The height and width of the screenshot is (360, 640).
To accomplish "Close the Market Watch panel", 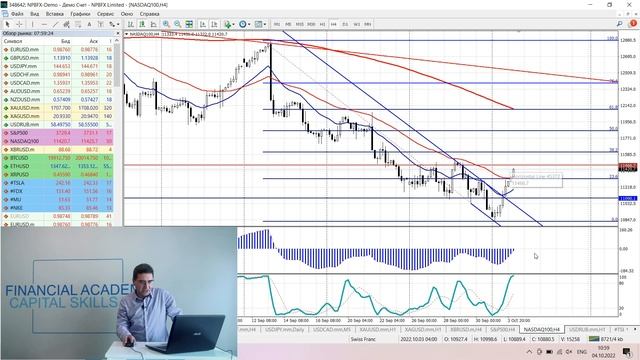I will pos(118,33).
